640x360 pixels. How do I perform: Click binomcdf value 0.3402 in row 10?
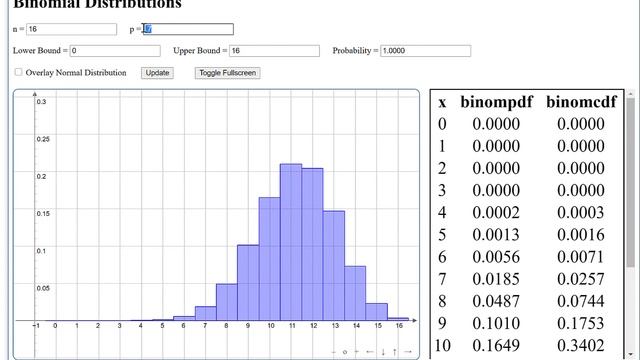tap(581, 345)
